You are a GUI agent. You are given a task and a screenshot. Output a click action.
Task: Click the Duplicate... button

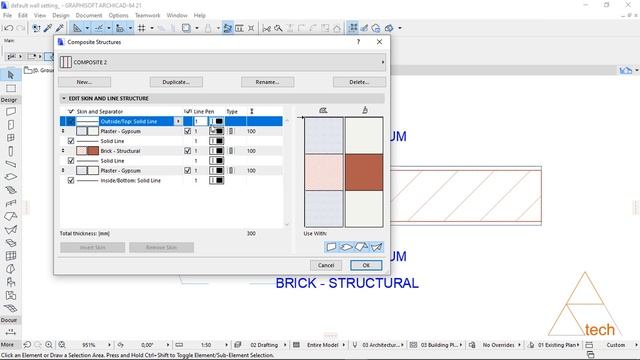176,82
